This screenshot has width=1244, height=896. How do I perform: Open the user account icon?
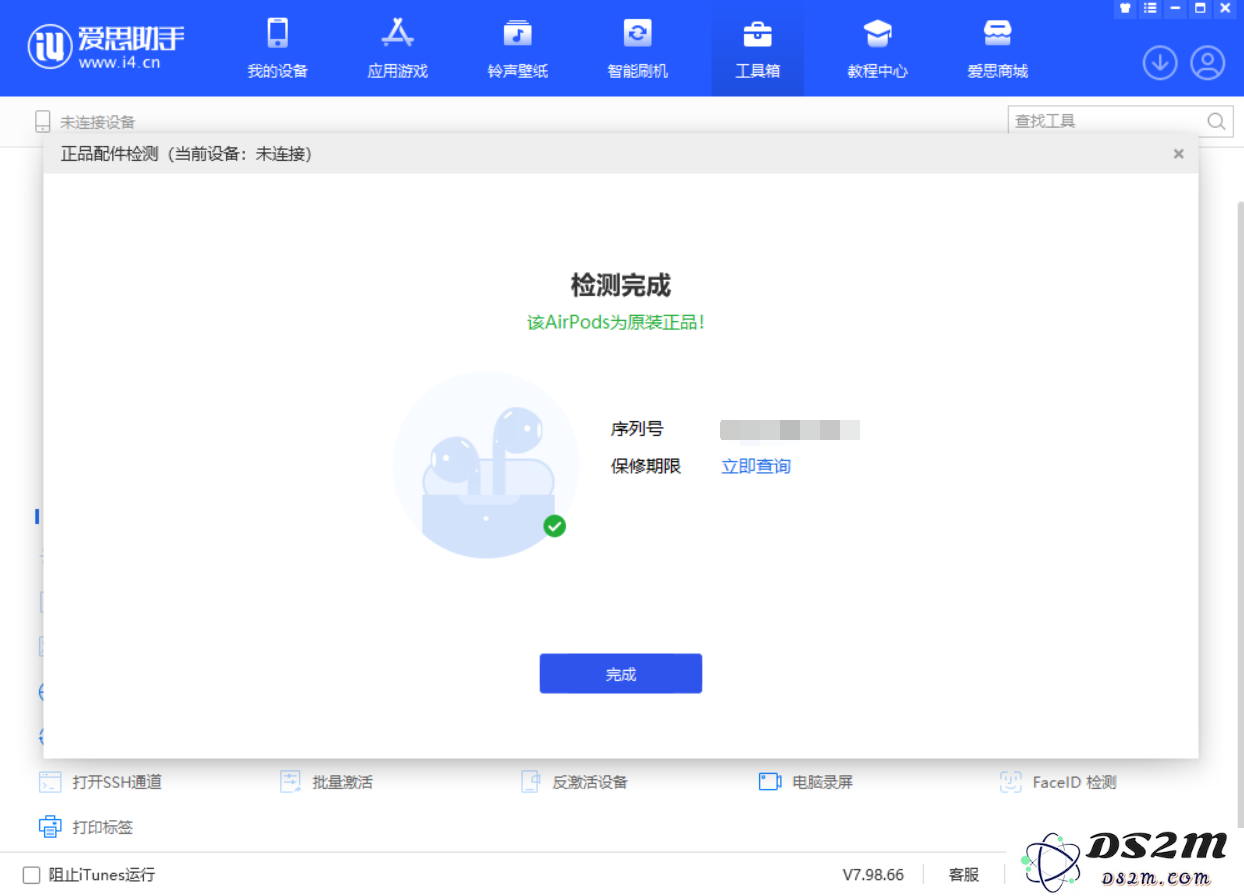point(1208,63)
